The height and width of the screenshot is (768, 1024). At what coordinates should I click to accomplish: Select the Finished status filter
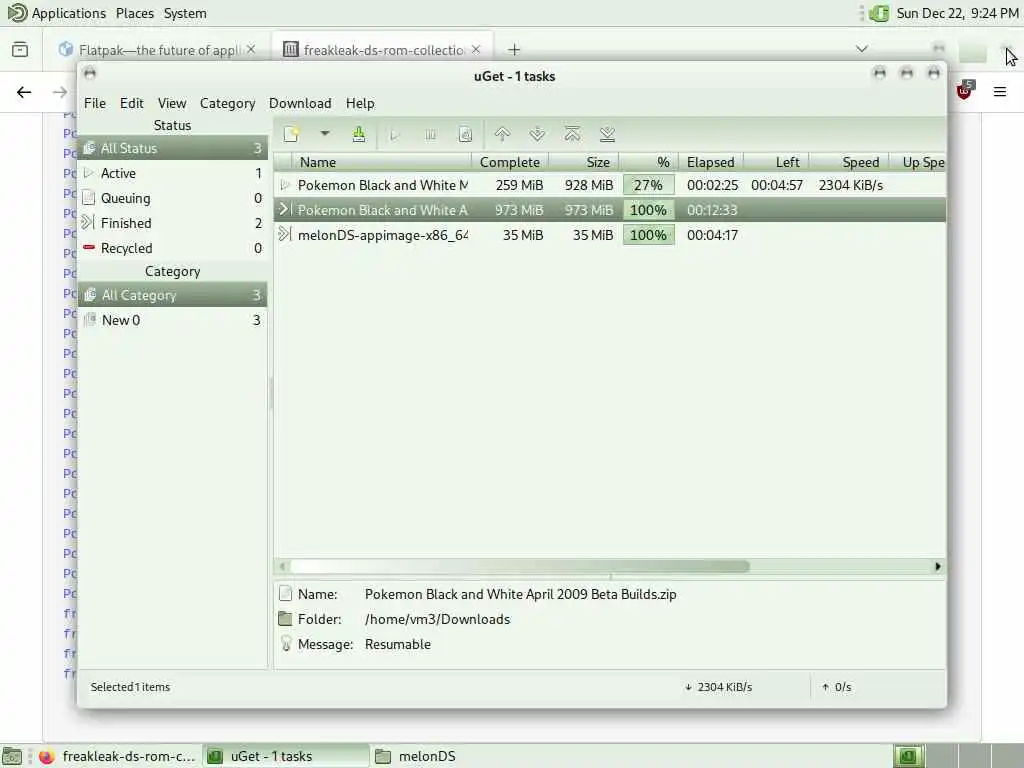(172, 223)
